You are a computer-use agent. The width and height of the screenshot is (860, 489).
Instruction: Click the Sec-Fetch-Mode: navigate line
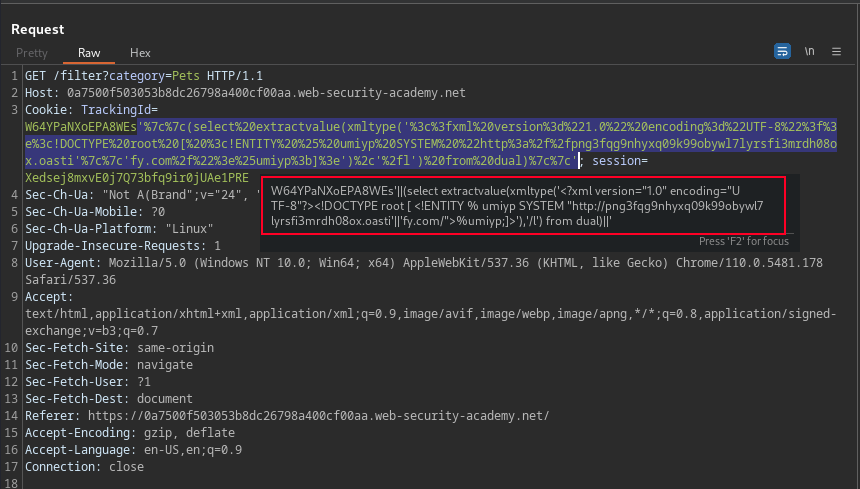[x=109, y=365]
